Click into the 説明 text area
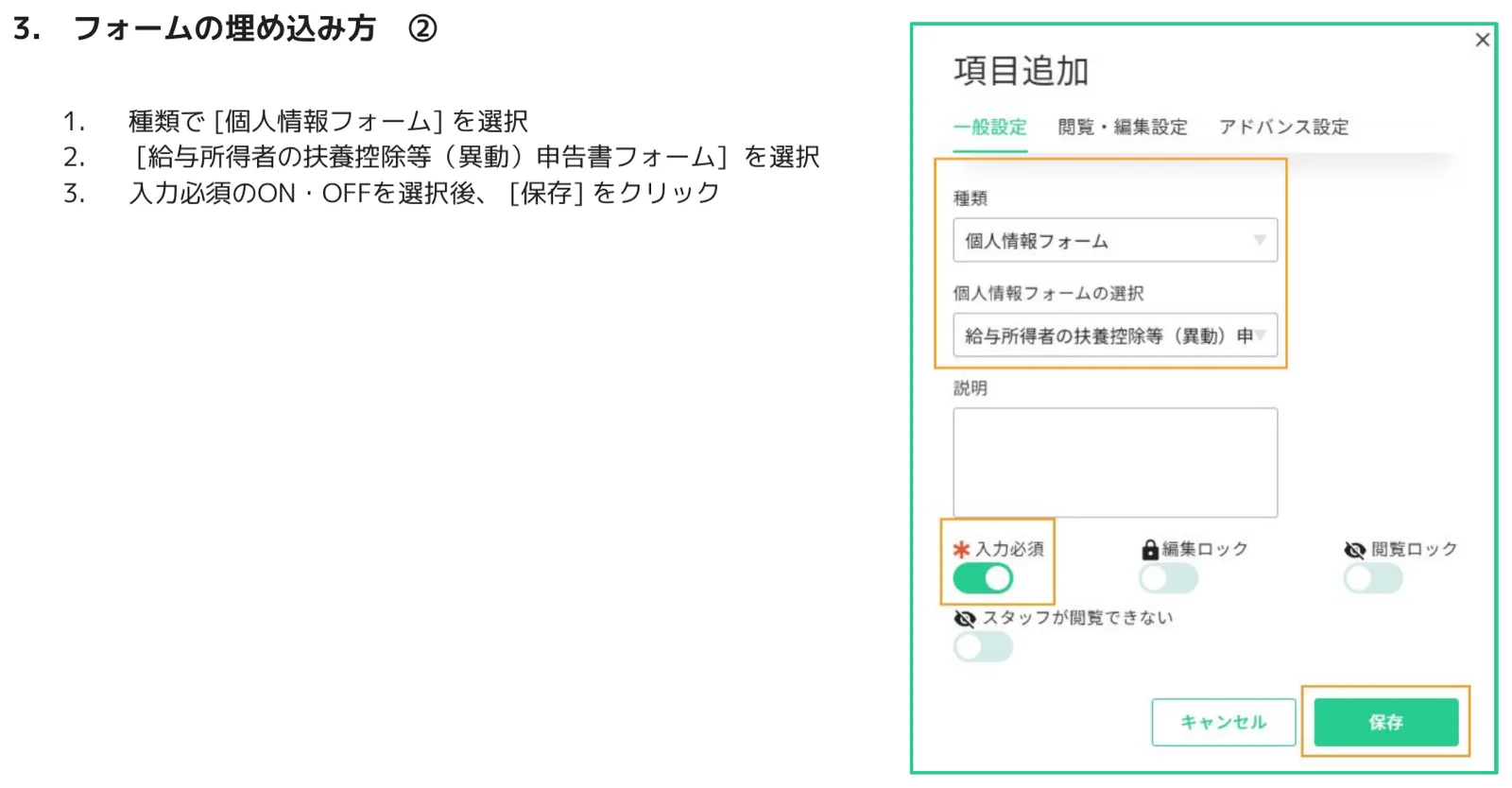 point(1115,463)
